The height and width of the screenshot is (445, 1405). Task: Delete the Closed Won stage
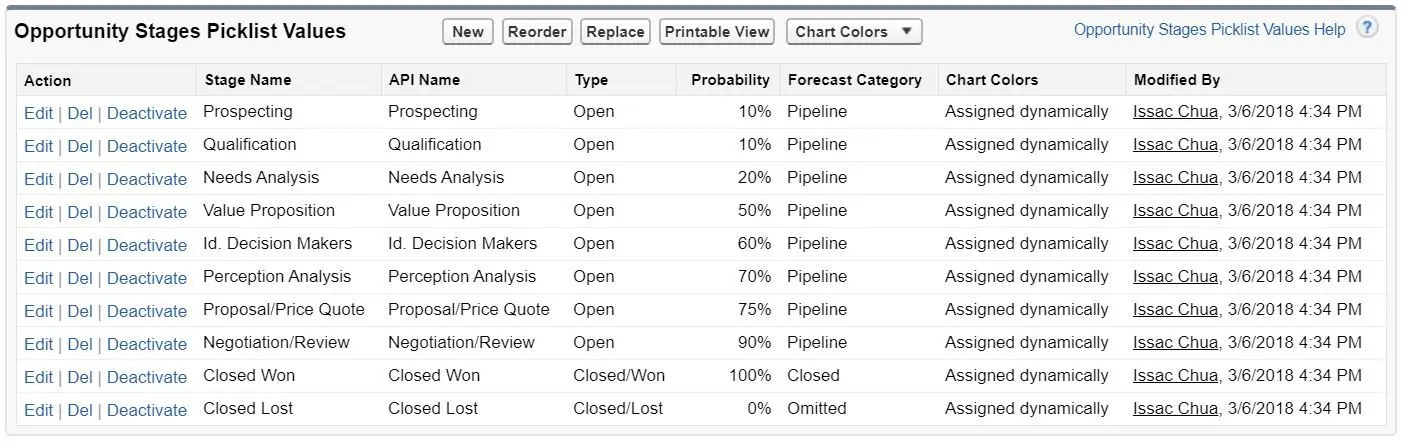click(80, 377)
